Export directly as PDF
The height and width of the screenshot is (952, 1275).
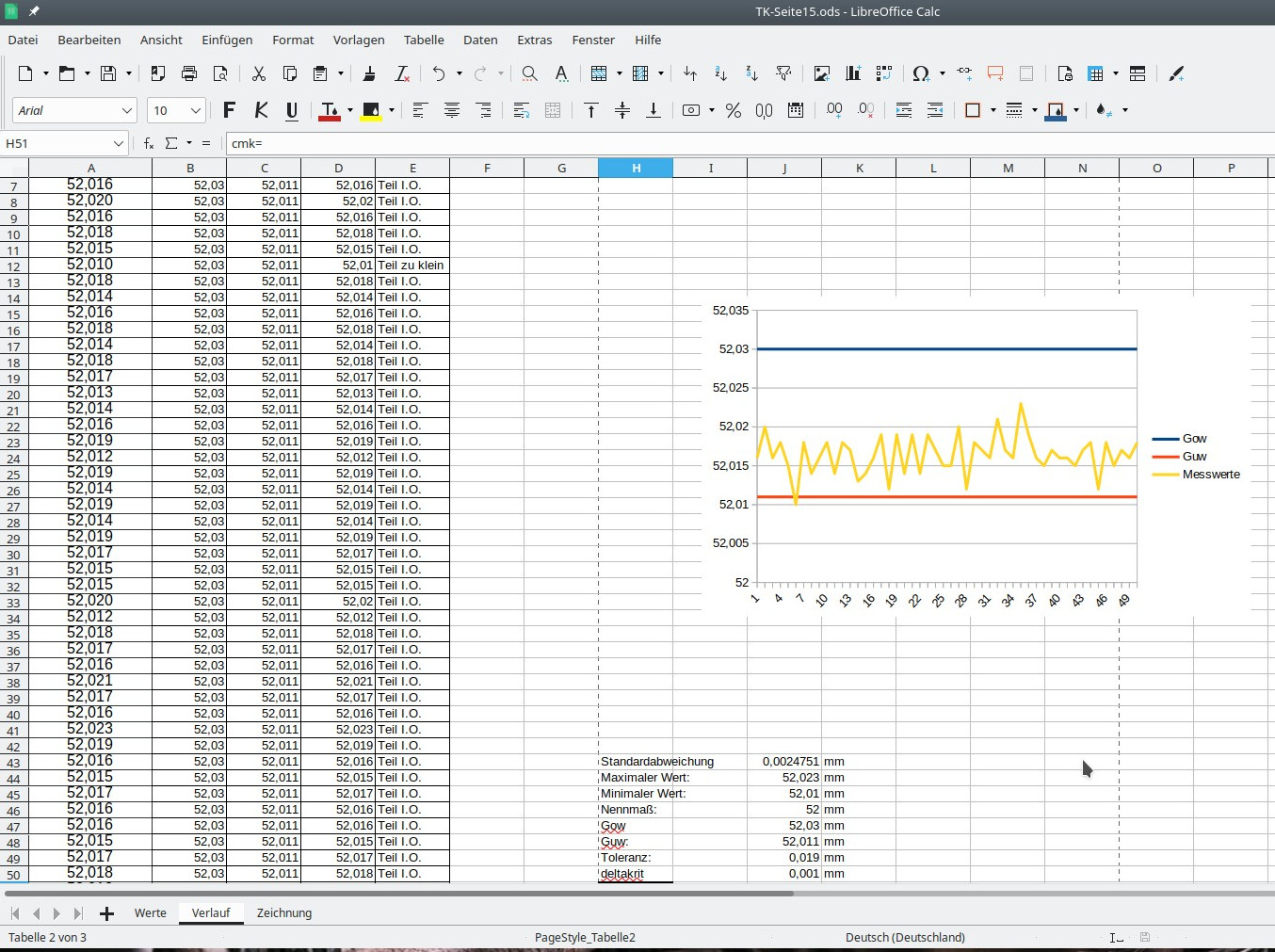click(x=158, y=73)
